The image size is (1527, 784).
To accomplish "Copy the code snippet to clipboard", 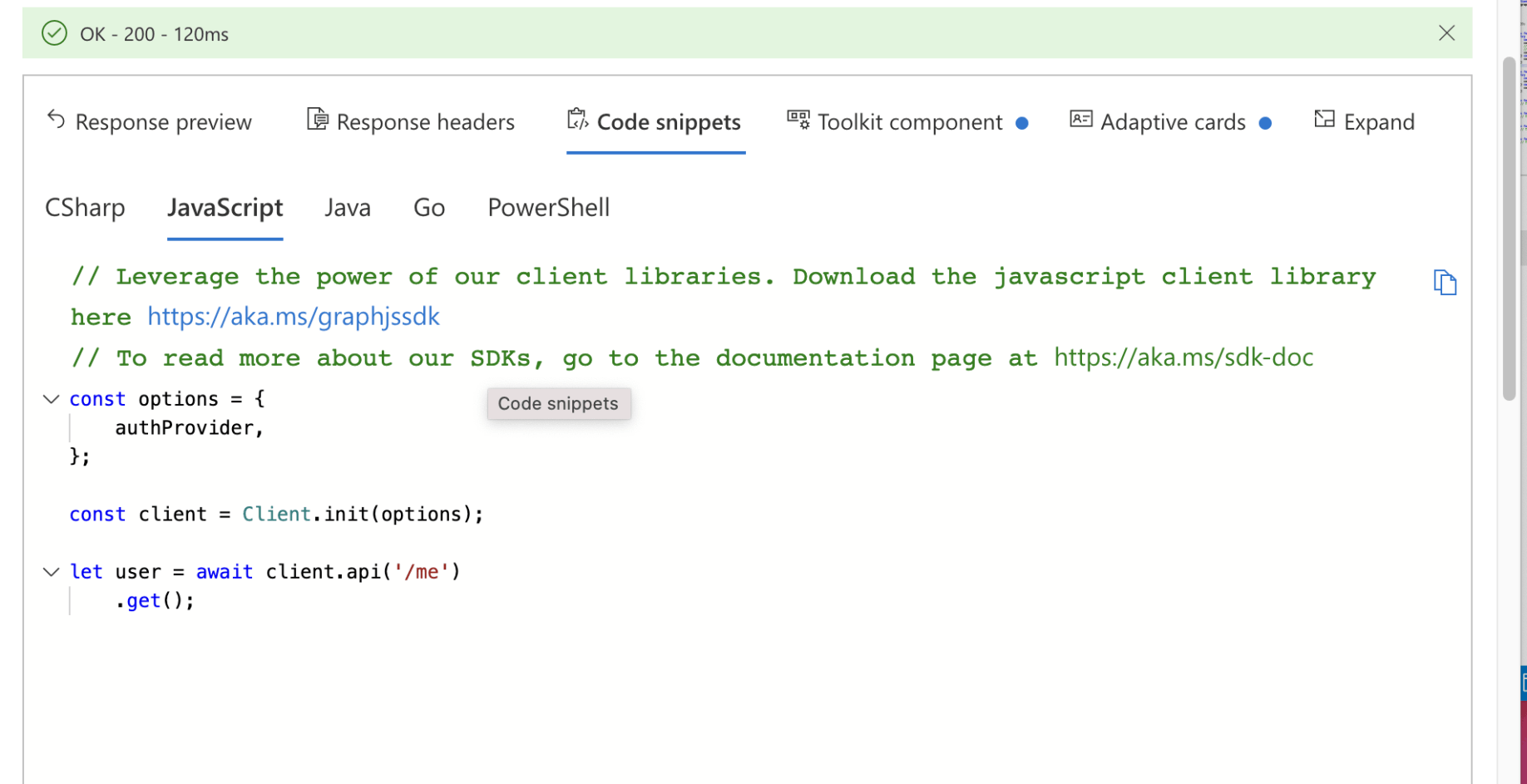I will 1445,283.
